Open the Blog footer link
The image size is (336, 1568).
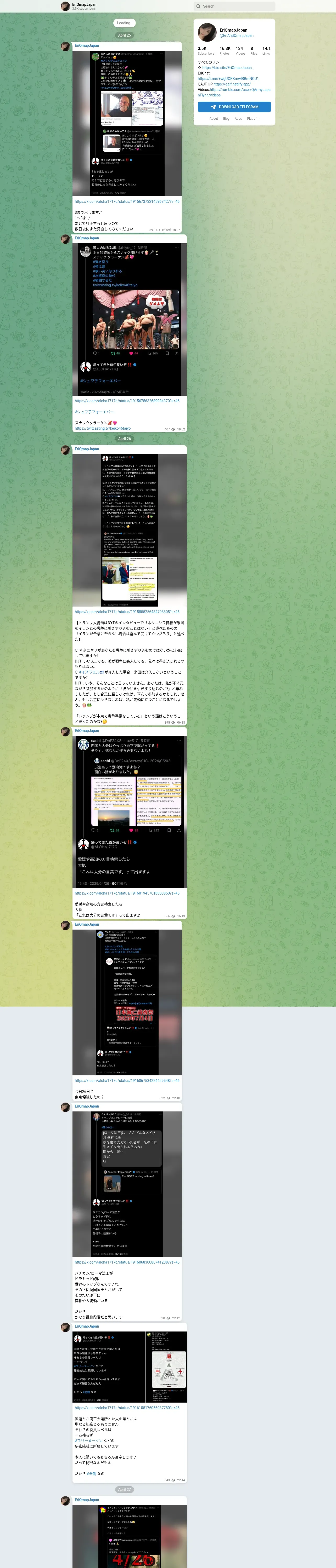(226, 119)
